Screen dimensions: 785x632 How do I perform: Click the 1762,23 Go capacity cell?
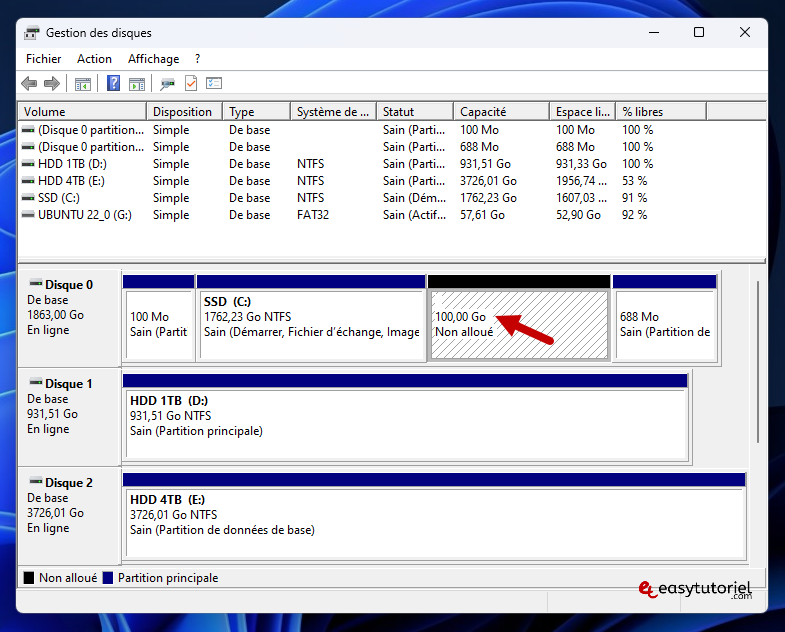coord(488,198)
